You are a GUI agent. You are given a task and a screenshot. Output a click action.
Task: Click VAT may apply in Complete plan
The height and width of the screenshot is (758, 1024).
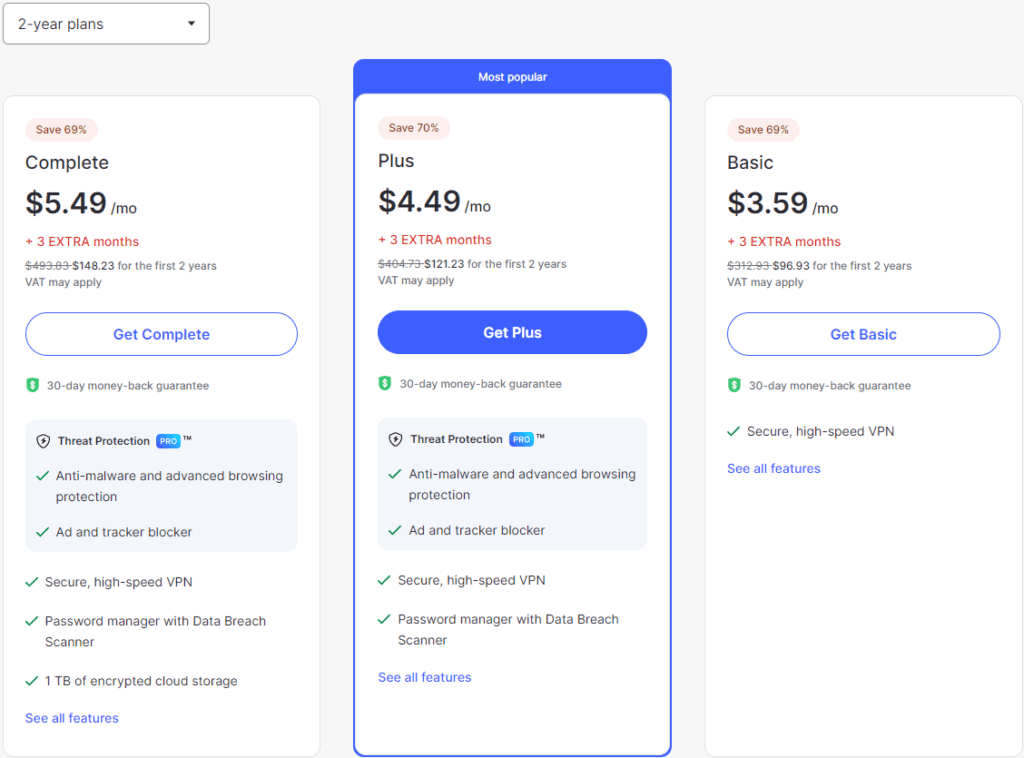[x=63, y=282]
